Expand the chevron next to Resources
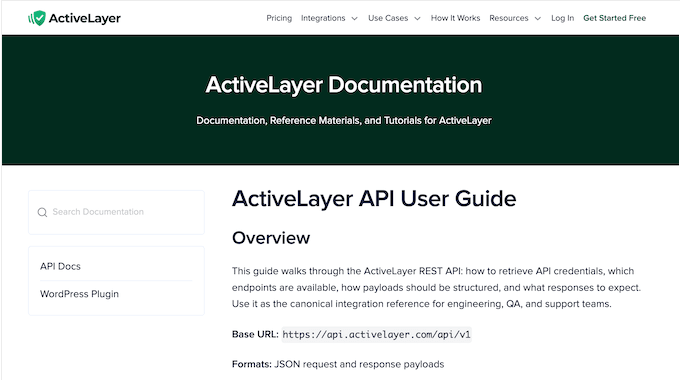The height and width of the screenshot is (380, 680). [x=538, y=19]
